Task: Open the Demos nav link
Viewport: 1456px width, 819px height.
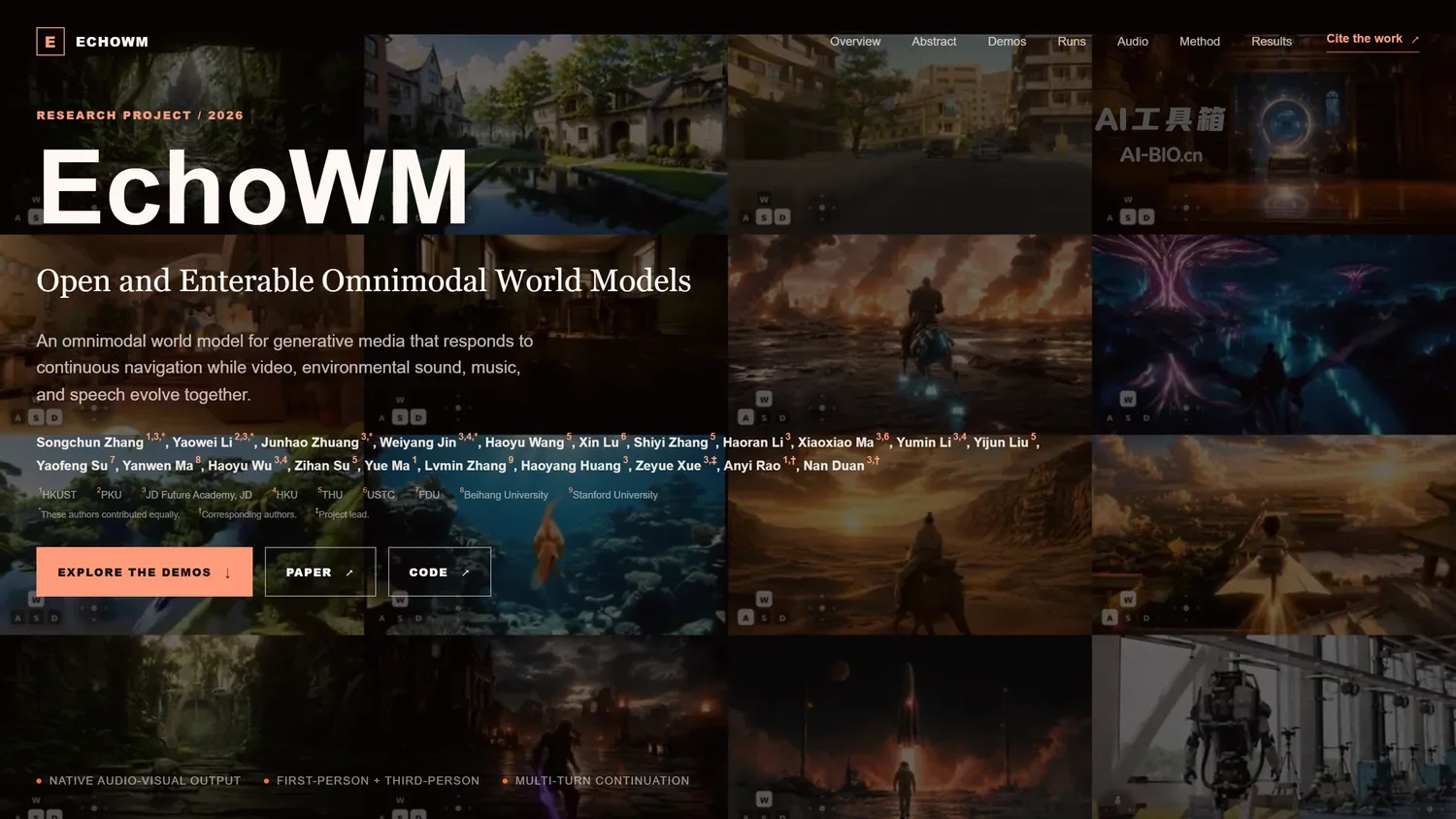Action: (1007, 42)
